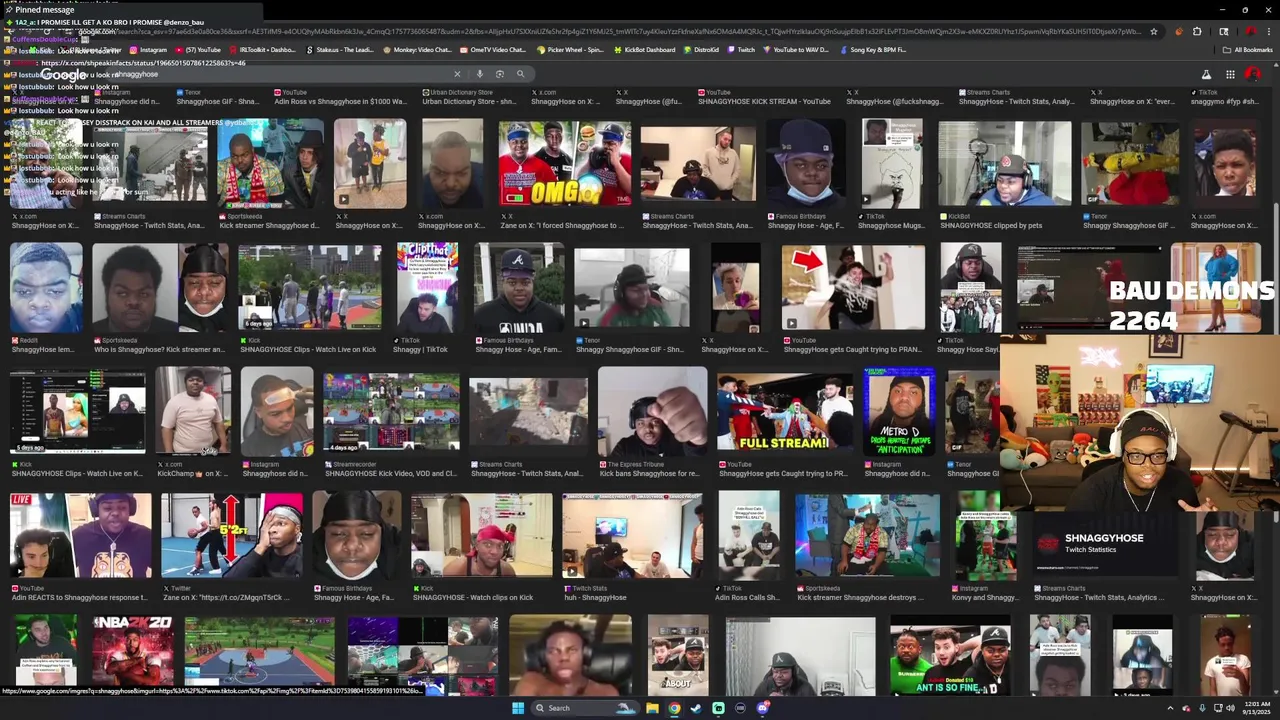
Task: Open Google Lens image search icon
Action: (500, 74)
